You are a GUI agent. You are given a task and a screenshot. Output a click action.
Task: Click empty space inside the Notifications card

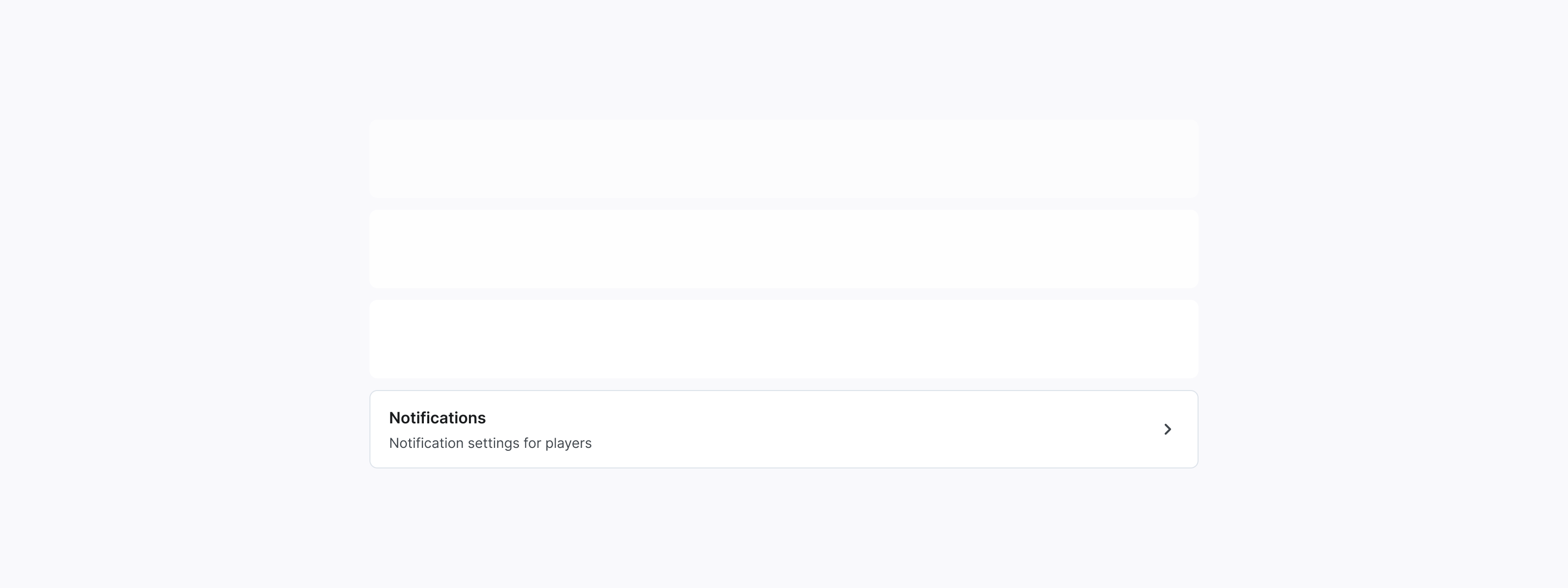852,429
